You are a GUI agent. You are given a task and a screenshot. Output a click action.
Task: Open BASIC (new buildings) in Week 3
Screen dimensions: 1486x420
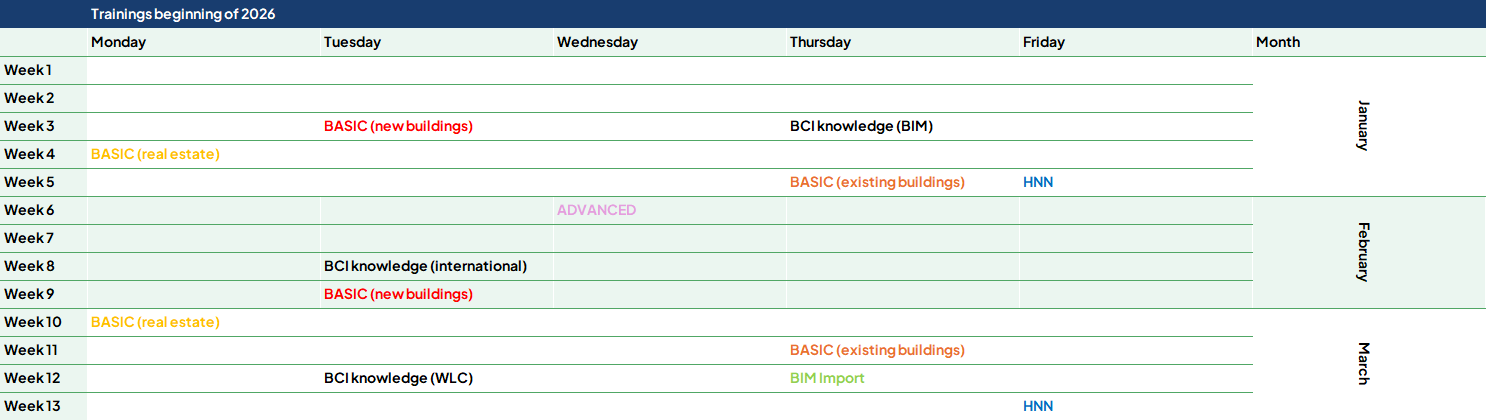point(398,126)
